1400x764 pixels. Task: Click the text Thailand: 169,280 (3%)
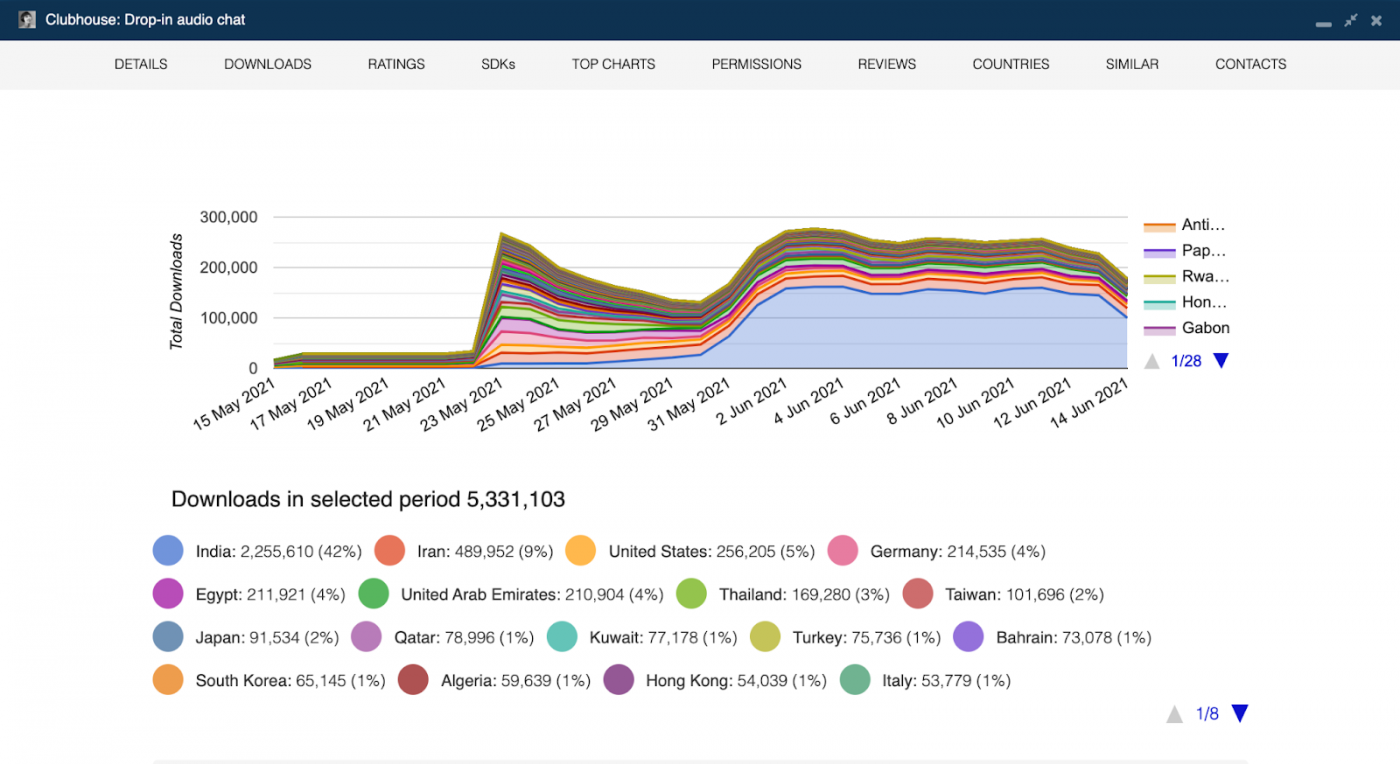coord(804,594)
